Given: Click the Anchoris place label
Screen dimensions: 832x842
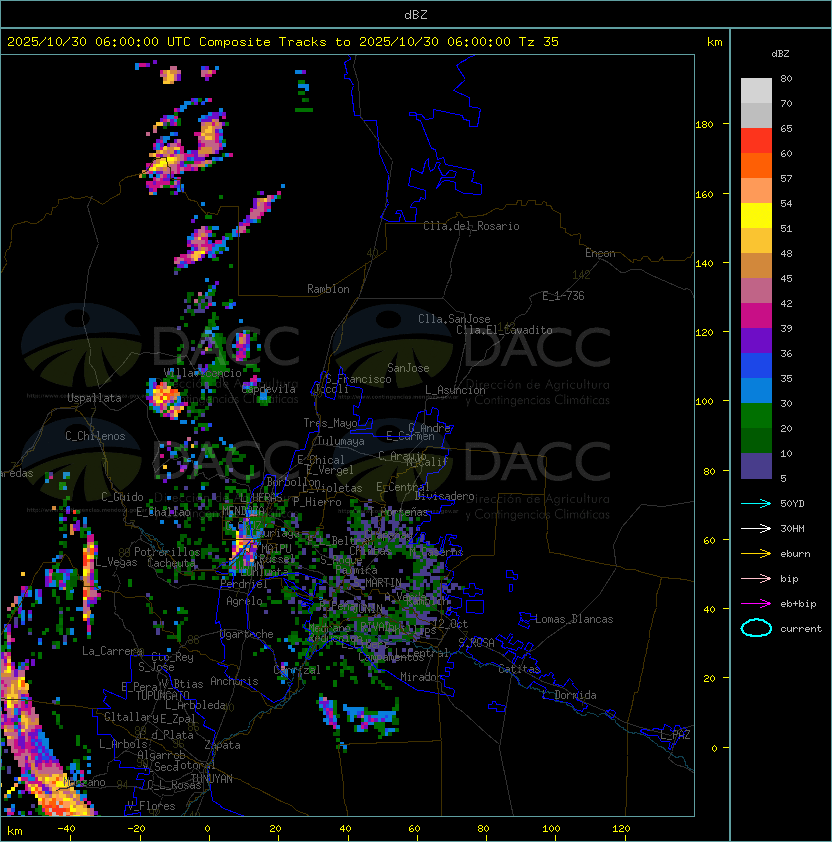Looking at the screenshot, I should click(x=234, y=681).
